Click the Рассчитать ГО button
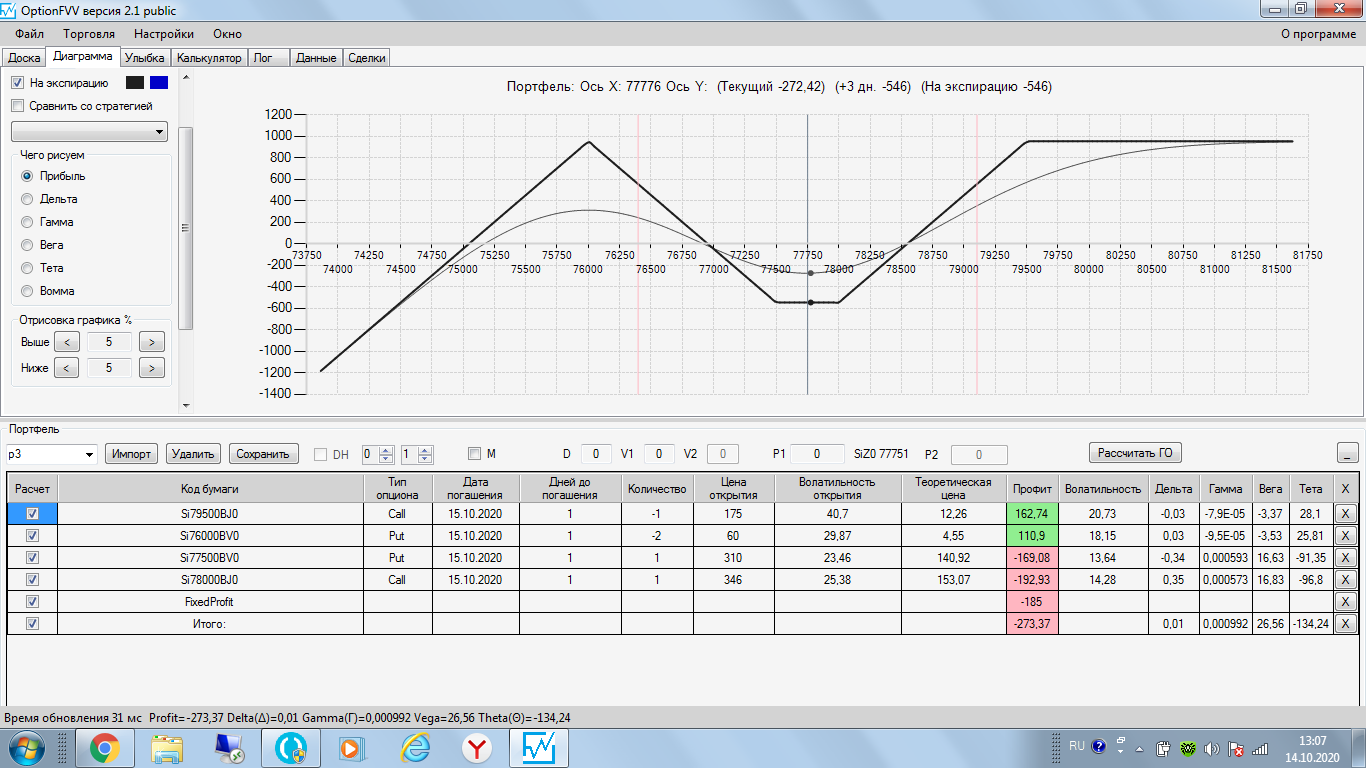Viewport: 1366px width, 768px height. click(x=1135, y=453)
